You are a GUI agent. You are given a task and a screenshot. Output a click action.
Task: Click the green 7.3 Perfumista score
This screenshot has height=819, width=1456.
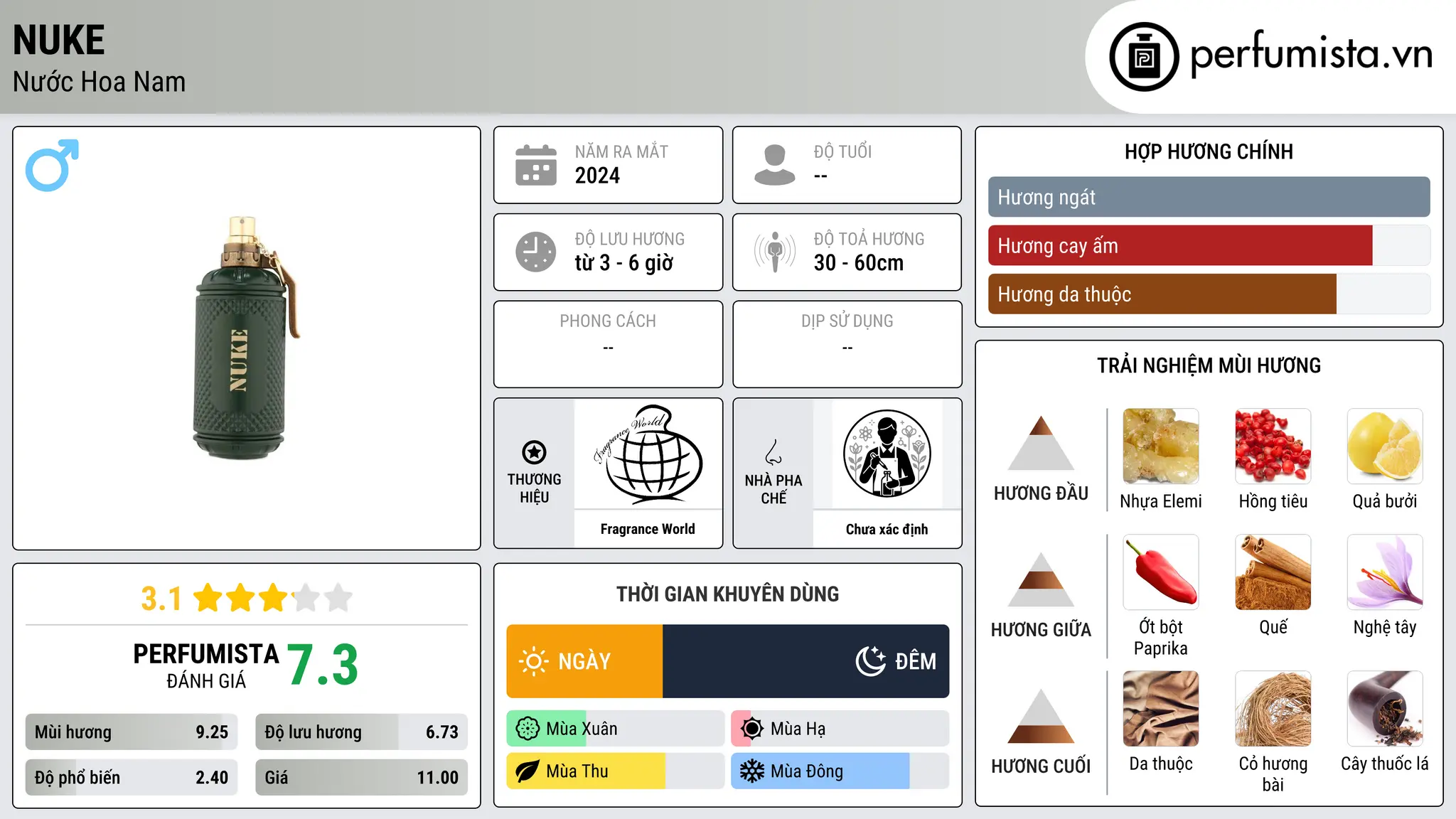pyautogui.click(x=323, y=665)
